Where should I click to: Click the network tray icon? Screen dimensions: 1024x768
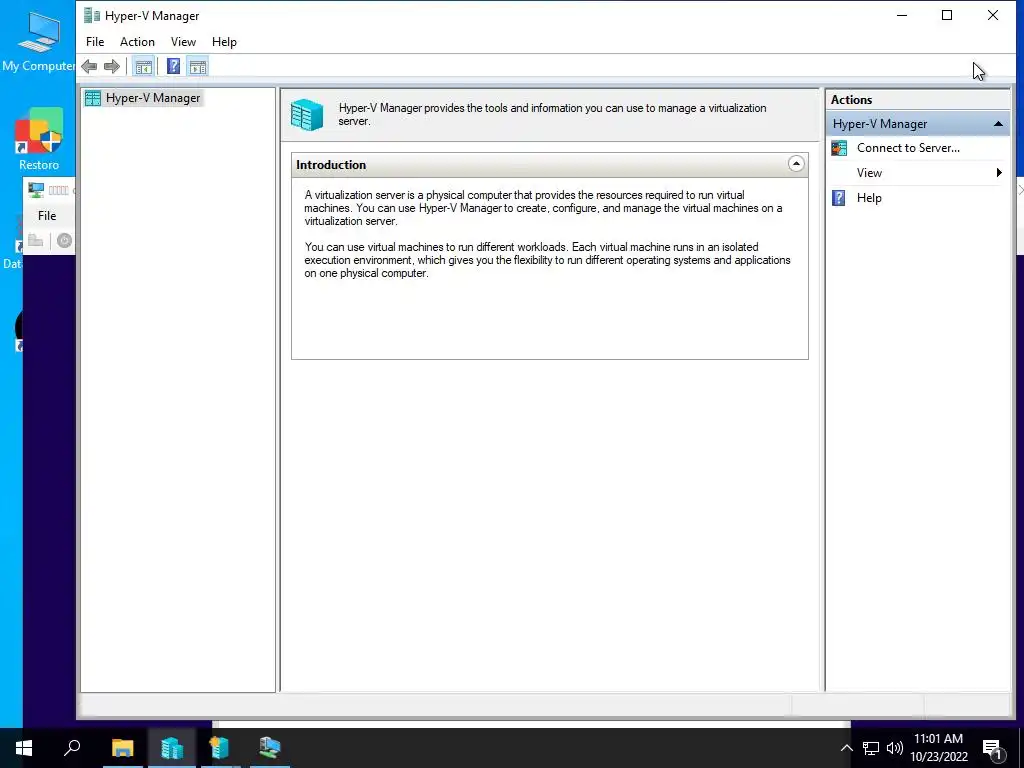[x=871, y=748]
